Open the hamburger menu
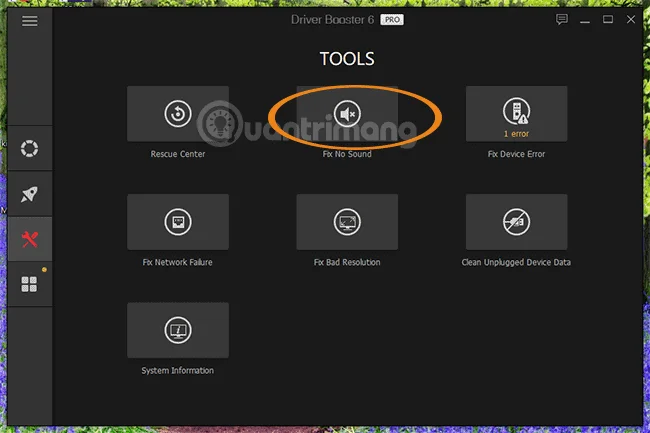The width and height of the screenshot is (650, 433). [x=29, y=21]
